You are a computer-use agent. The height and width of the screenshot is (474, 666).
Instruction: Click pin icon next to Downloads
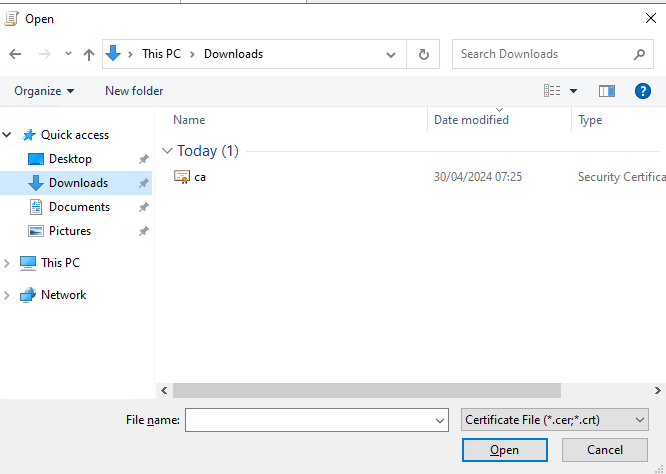click(x=144, y=183)
